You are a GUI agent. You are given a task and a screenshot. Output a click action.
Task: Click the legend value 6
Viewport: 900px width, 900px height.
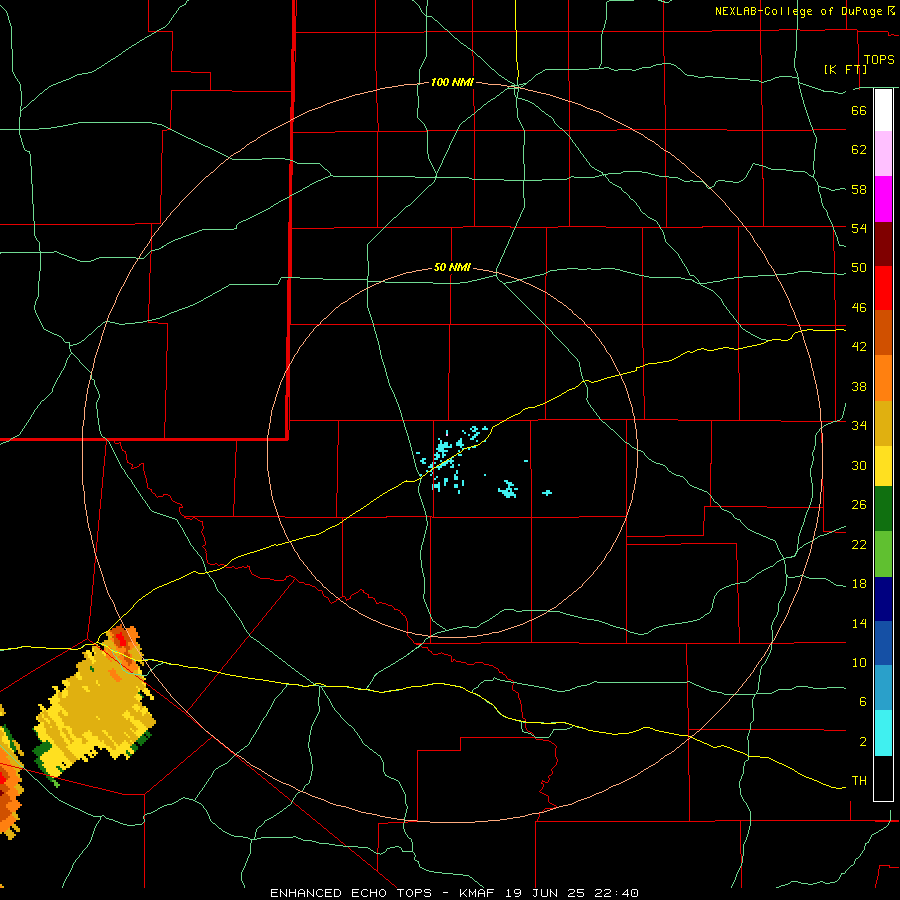(862, 702)
